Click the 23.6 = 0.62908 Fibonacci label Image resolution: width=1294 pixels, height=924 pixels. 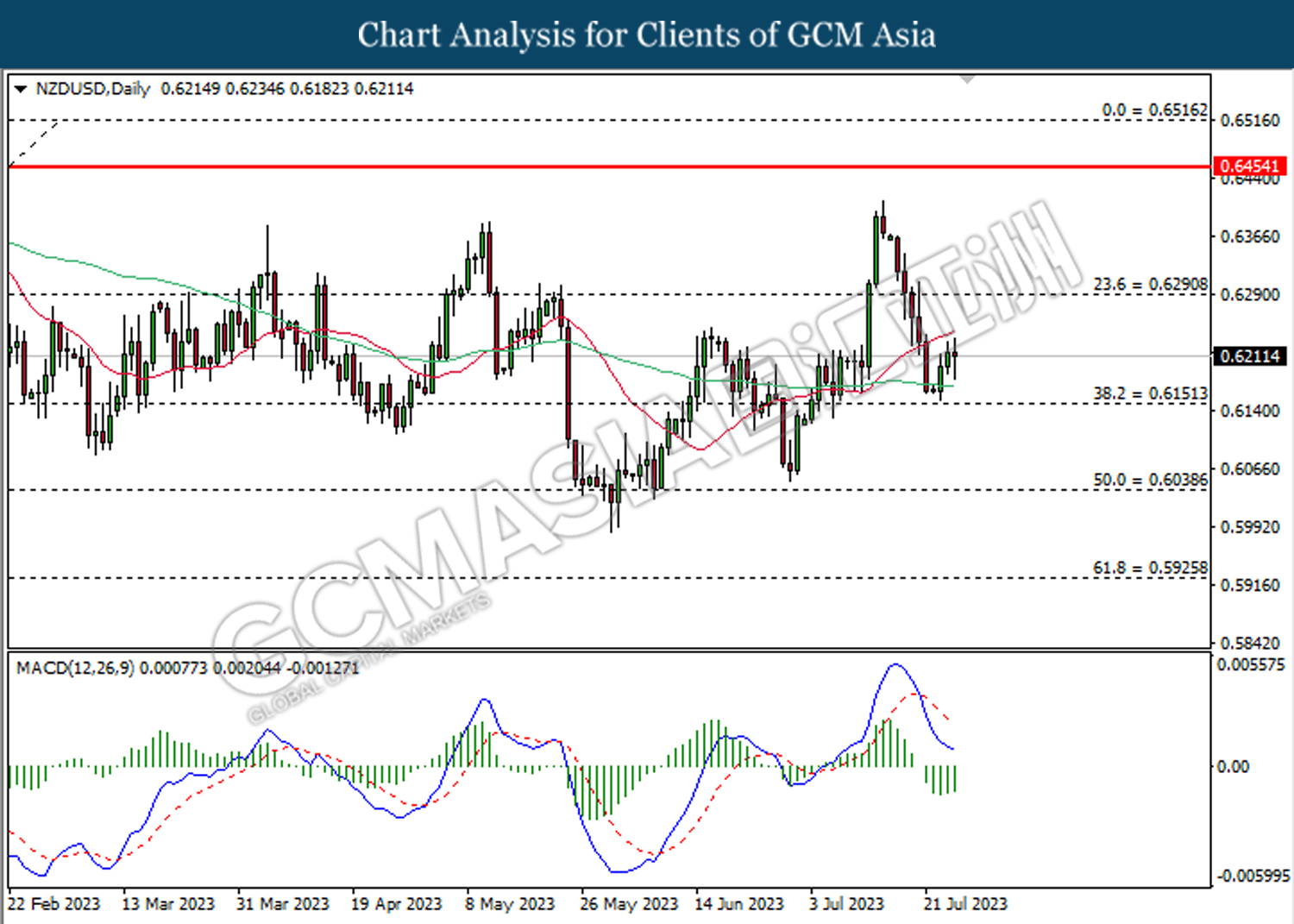[x=1151, y=285]
